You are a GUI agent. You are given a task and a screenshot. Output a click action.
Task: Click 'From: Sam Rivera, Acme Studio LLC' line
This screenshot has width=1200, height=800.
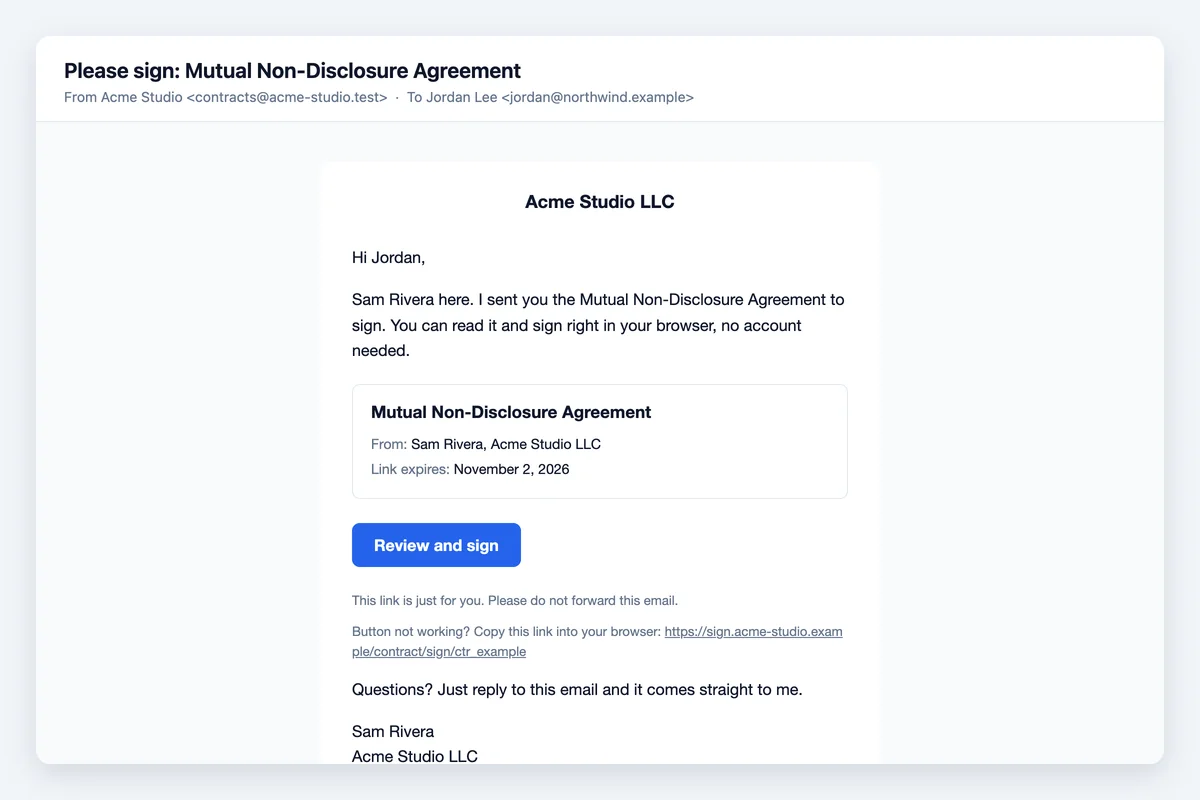click(486, 444)
